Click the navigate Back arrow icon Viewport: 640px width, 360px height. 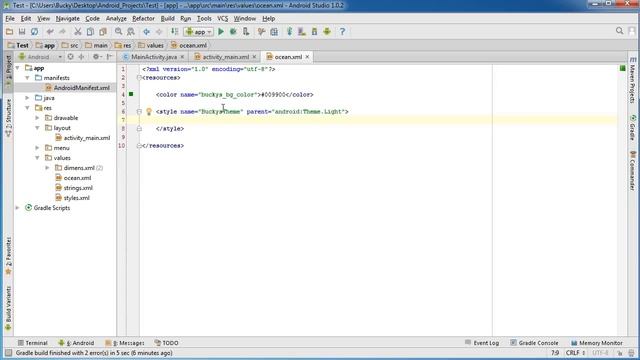[146, 31]
